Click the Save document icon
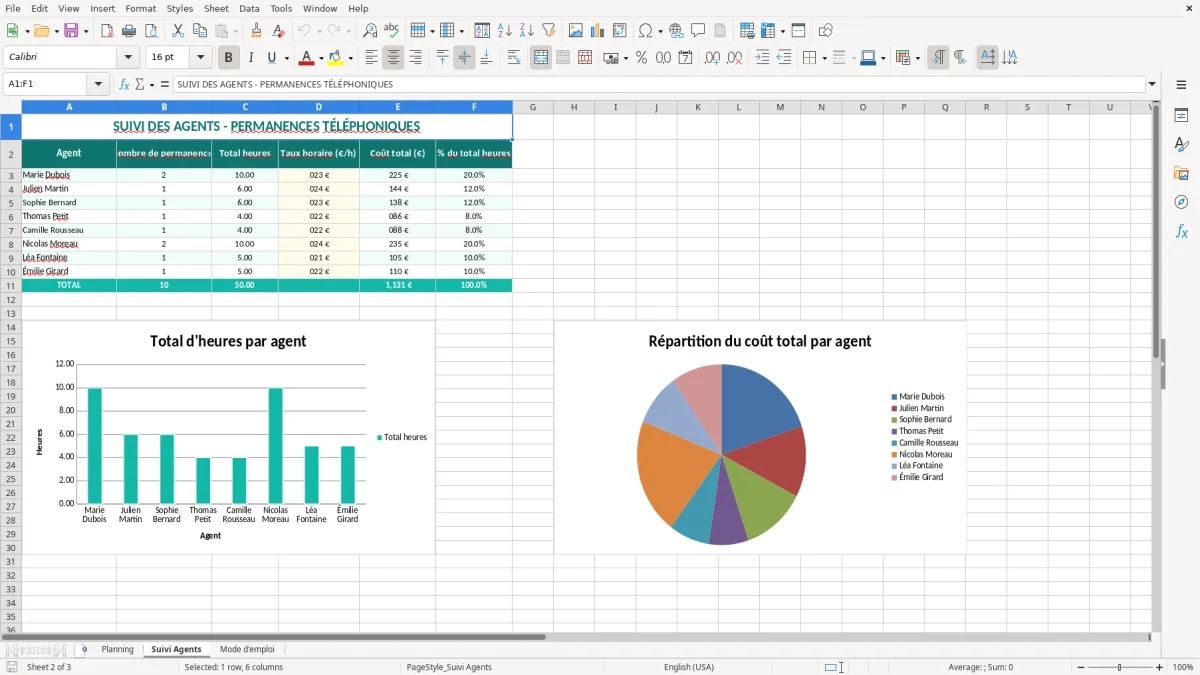This screenshot has height=675, width=1200. (71, 31)
